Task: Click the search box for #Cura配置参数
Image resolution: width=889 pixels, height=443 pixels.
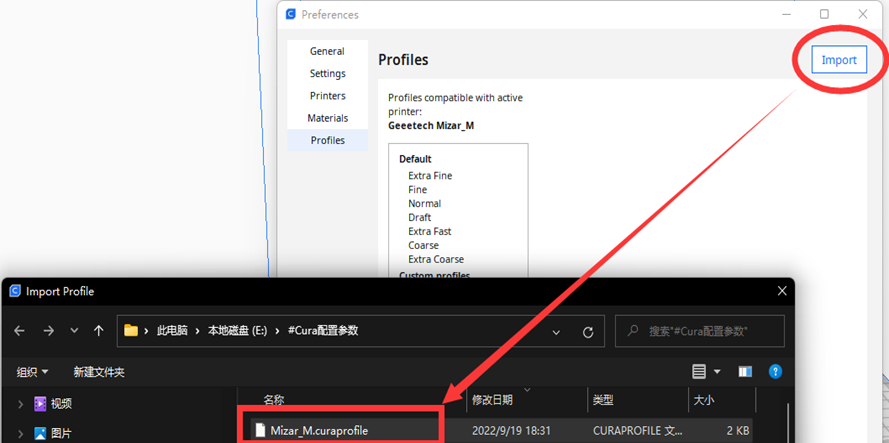Action: point(700,331)
